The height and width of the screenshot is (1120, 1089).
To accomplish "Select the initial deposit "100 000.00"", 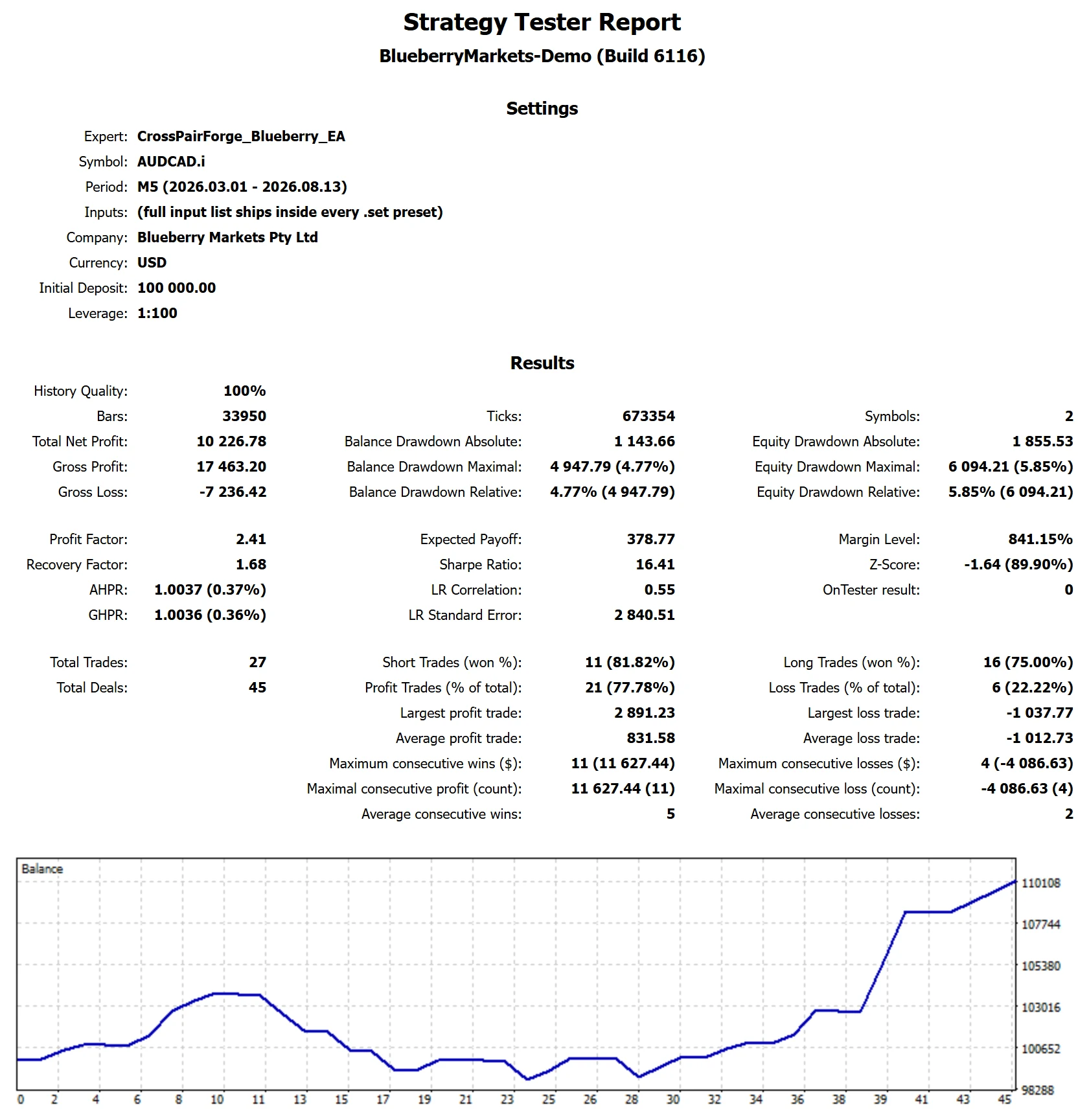I will tap(176, 288).
